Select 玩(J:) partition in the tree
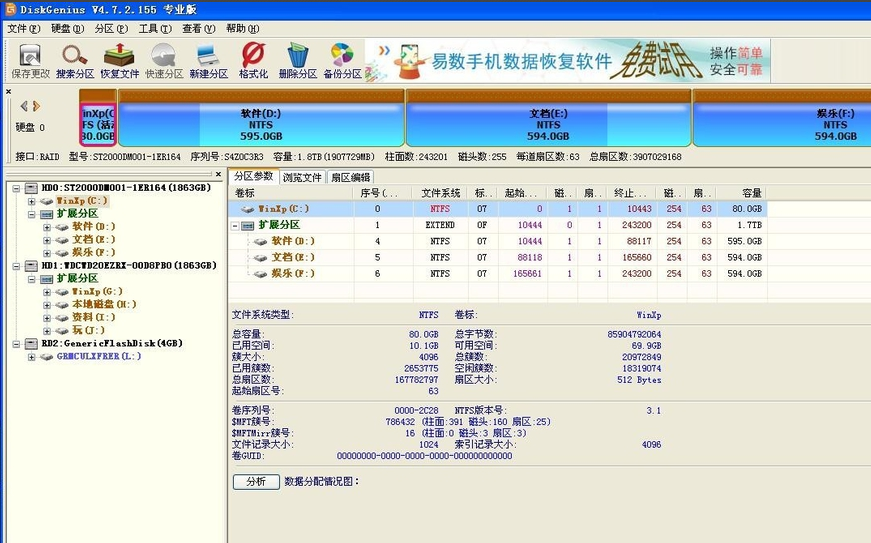The image size is (871, 543). pos(88,330)
